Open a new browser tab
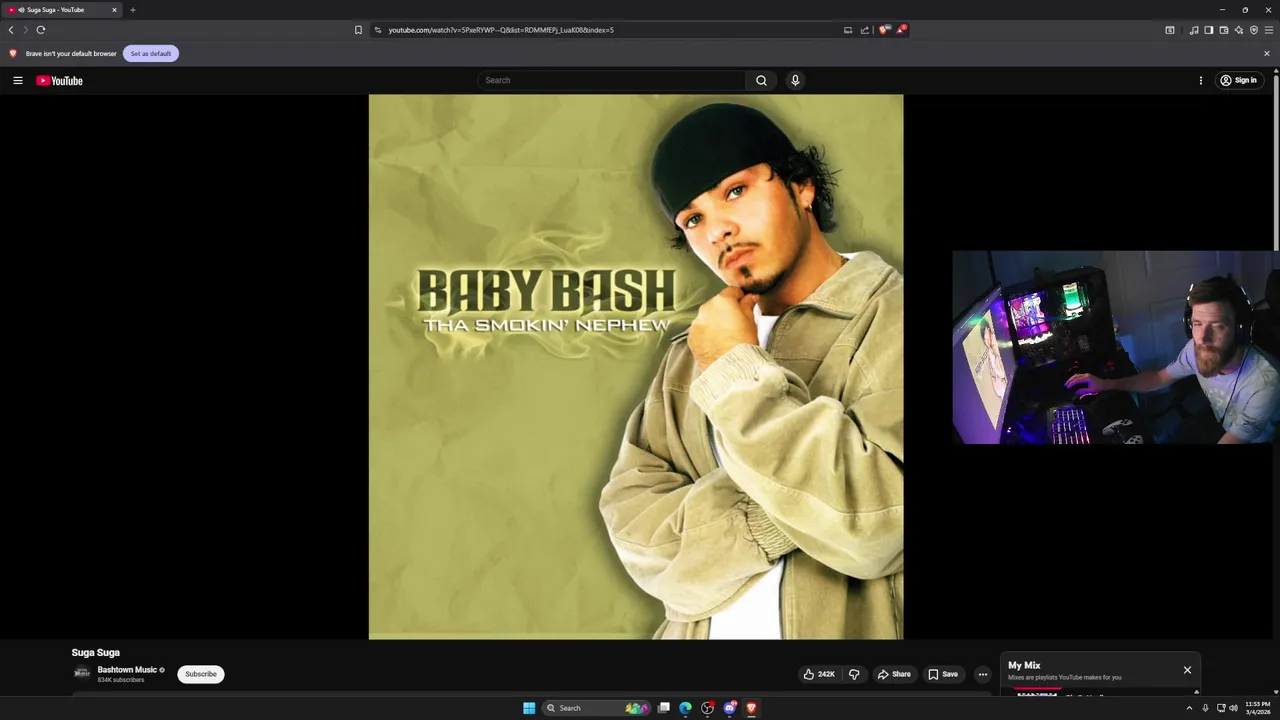The height and width of the screenshot is (720, 1280). click(132, 10)
